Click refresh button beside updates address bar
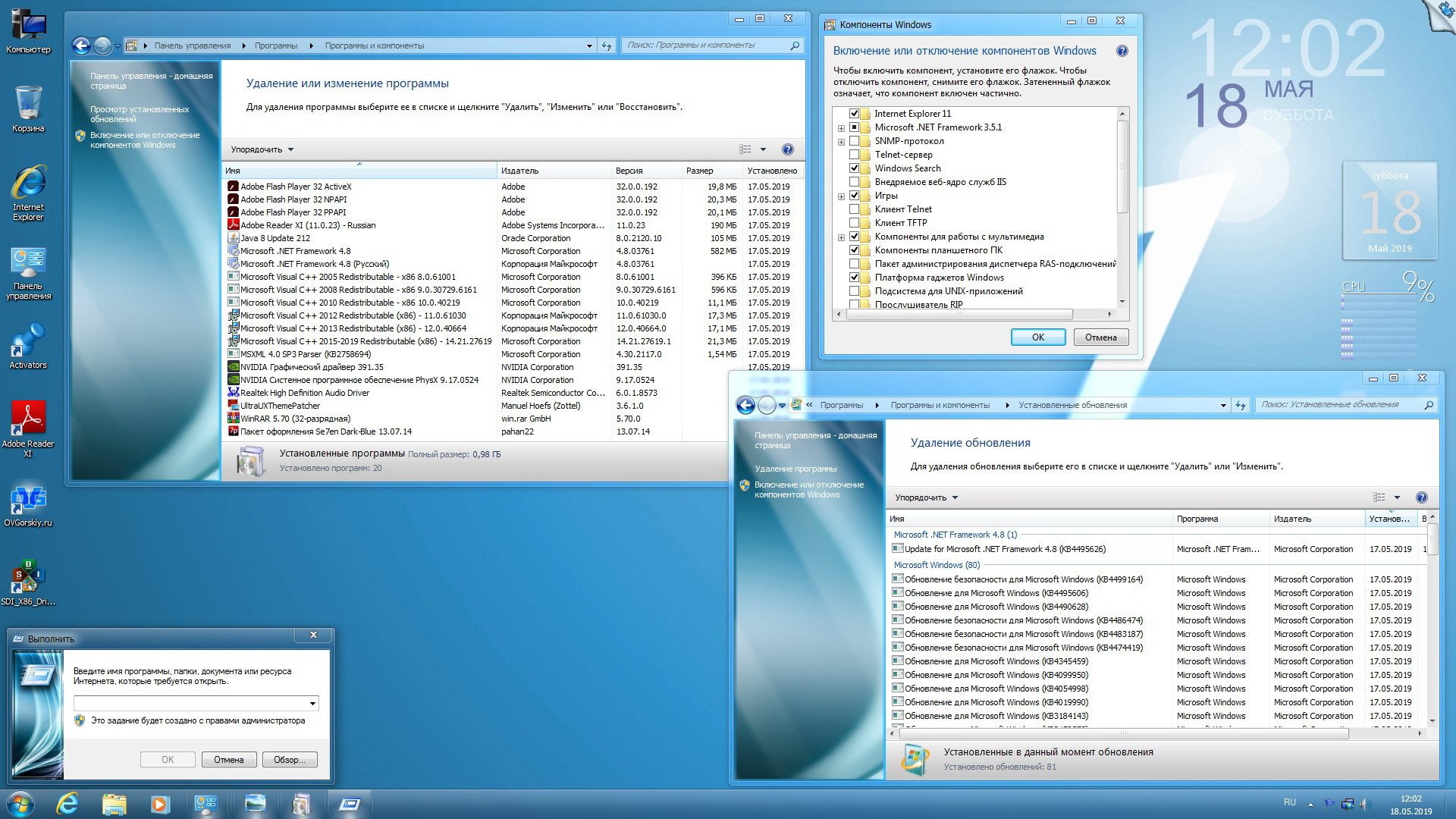This screenshot has height=819, width=1456. 1241,405
